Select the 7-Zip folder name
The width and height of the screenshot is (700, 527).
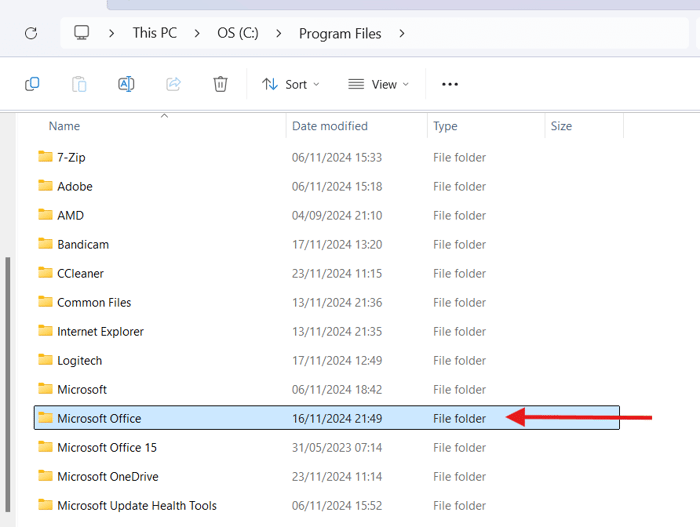[x=71, y=157]
